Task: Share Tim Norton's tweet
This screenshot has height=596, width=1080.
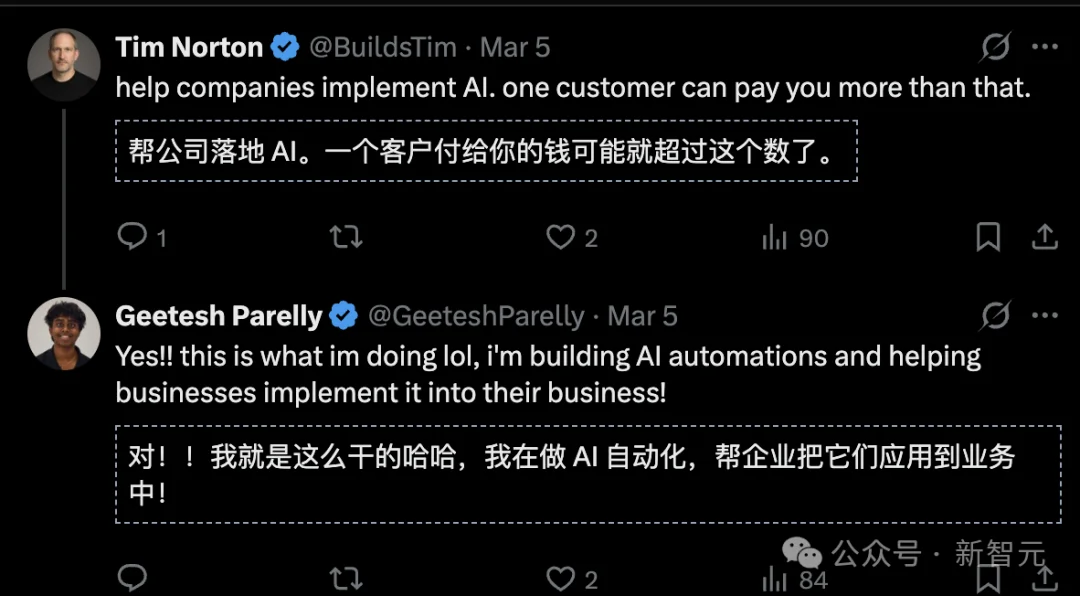Action: pos(1044,237)
